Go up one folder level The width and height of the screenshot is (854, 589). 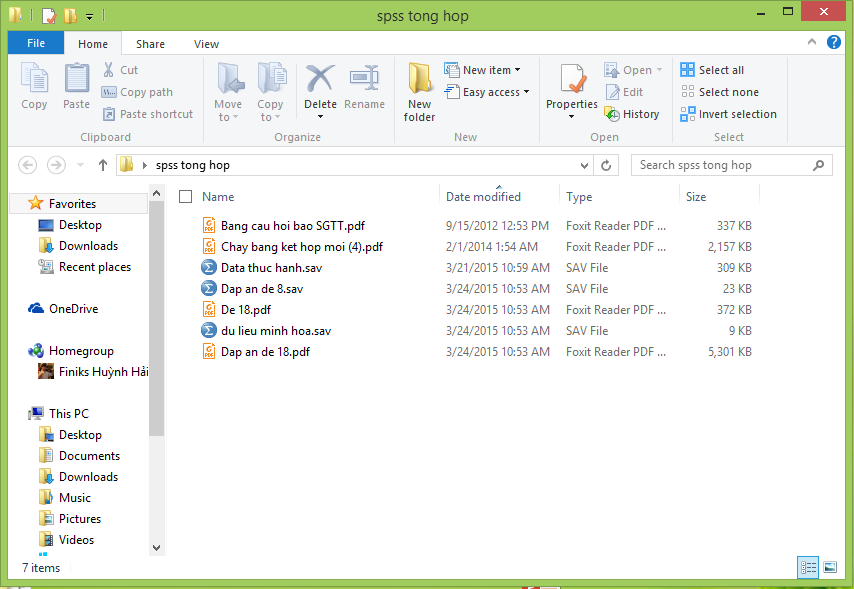tap(102, 165)
